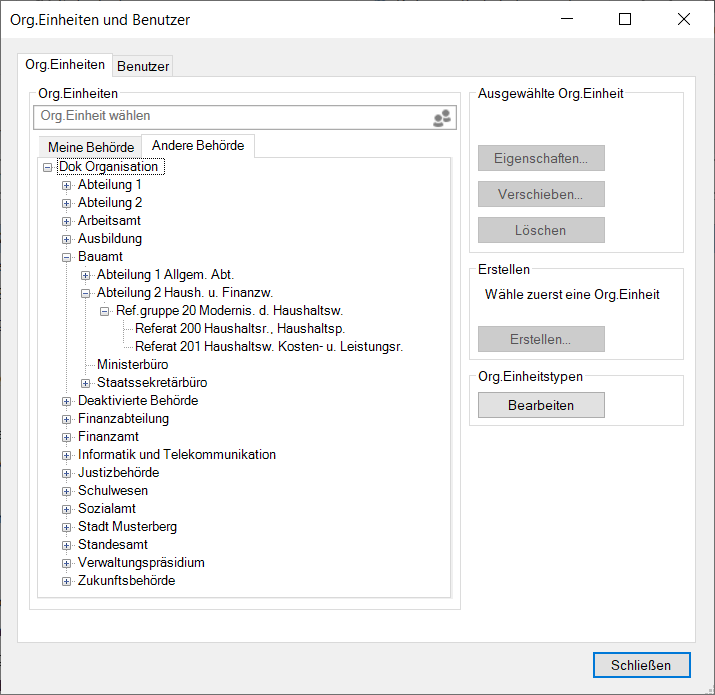Viewport: 715px width, 695px height.
Task: Collapse the Bauamt tree node
Action: point(67,257)
